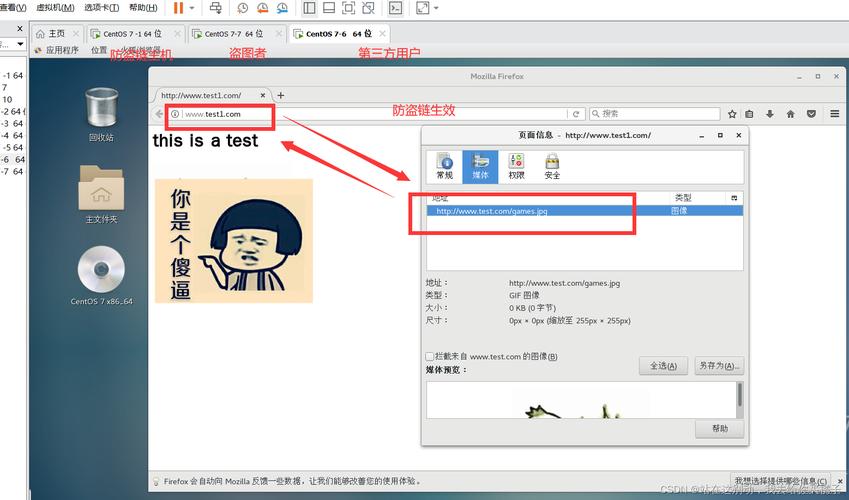Open the 选项卡(T) menu
This screenshot has height=500, width=849.
coord(101,8)
